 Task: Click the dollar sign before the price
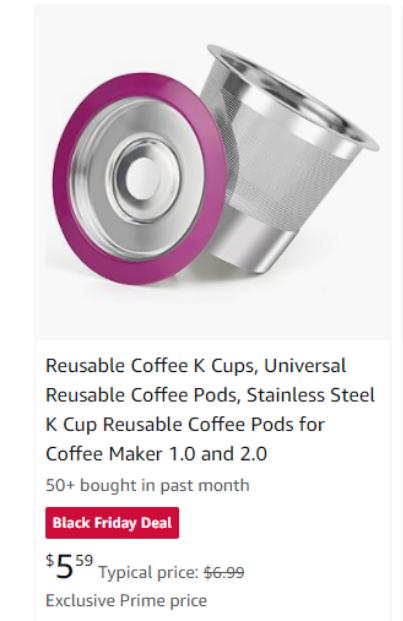click(x=49, y=560)
